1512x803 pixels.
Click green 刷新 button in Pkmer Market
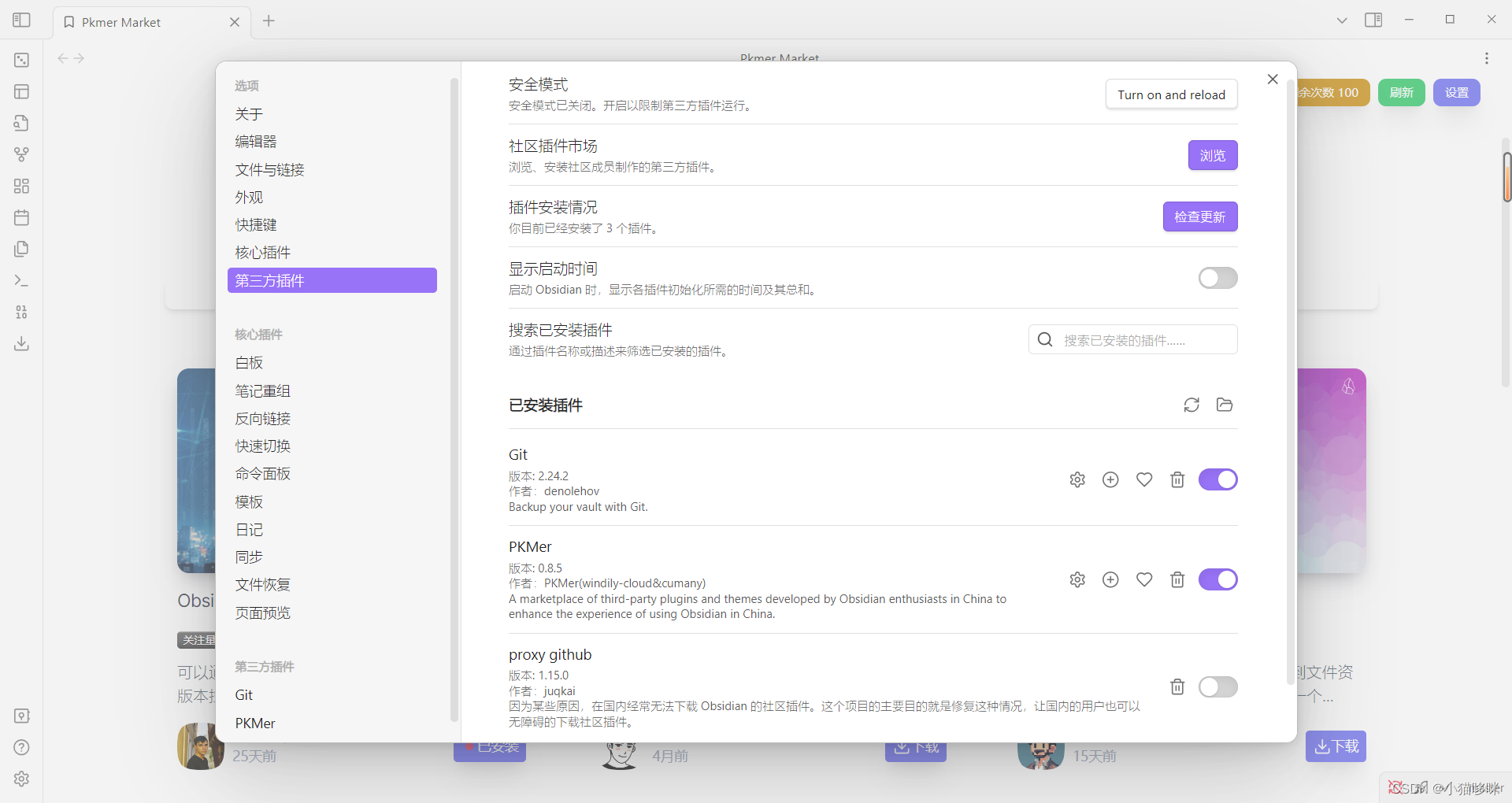coord(1401,92)
